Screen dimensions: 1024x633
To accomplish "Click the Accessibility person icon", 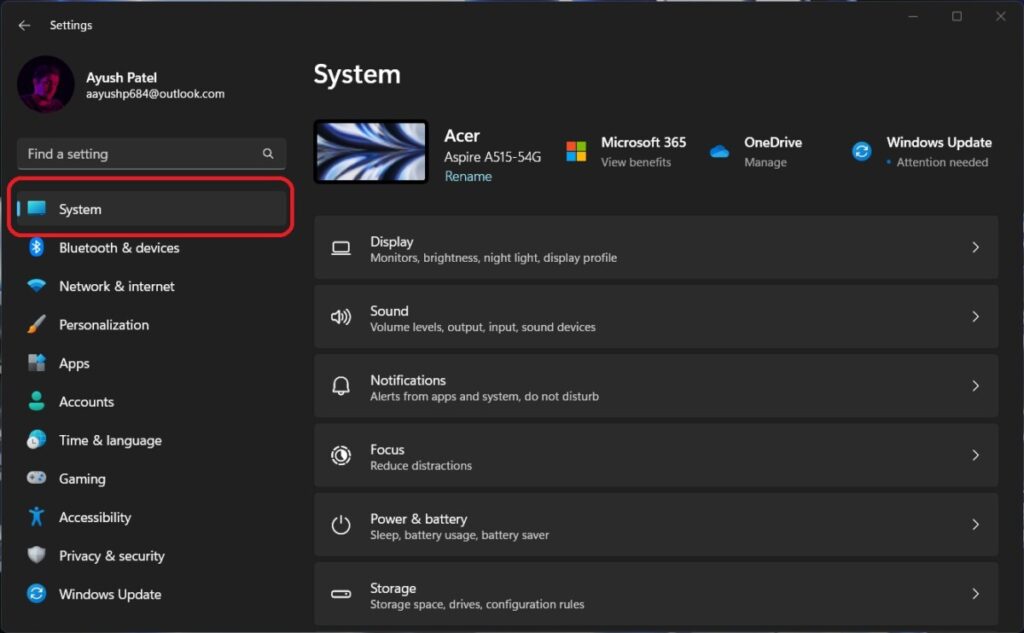I will [37, 517].
